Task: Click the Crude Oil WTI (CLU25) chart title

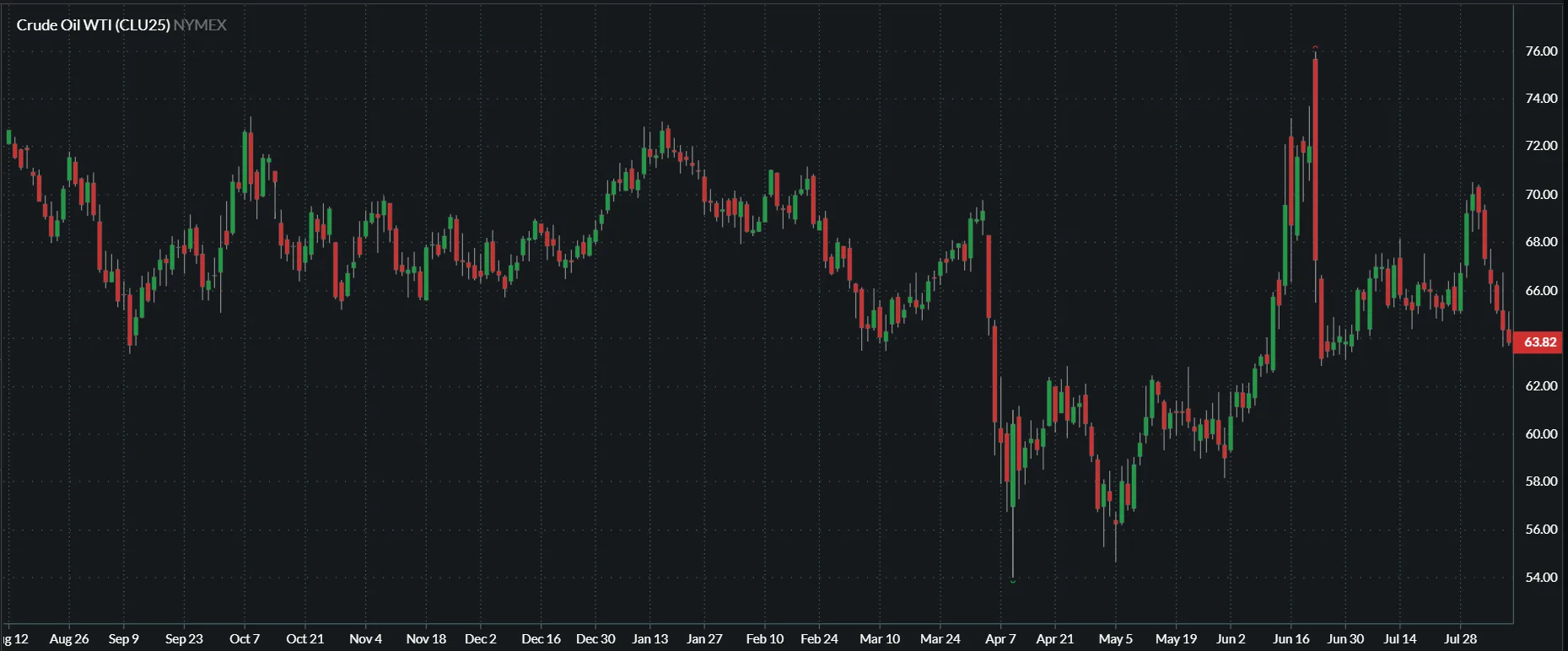Action: [93, 25]
